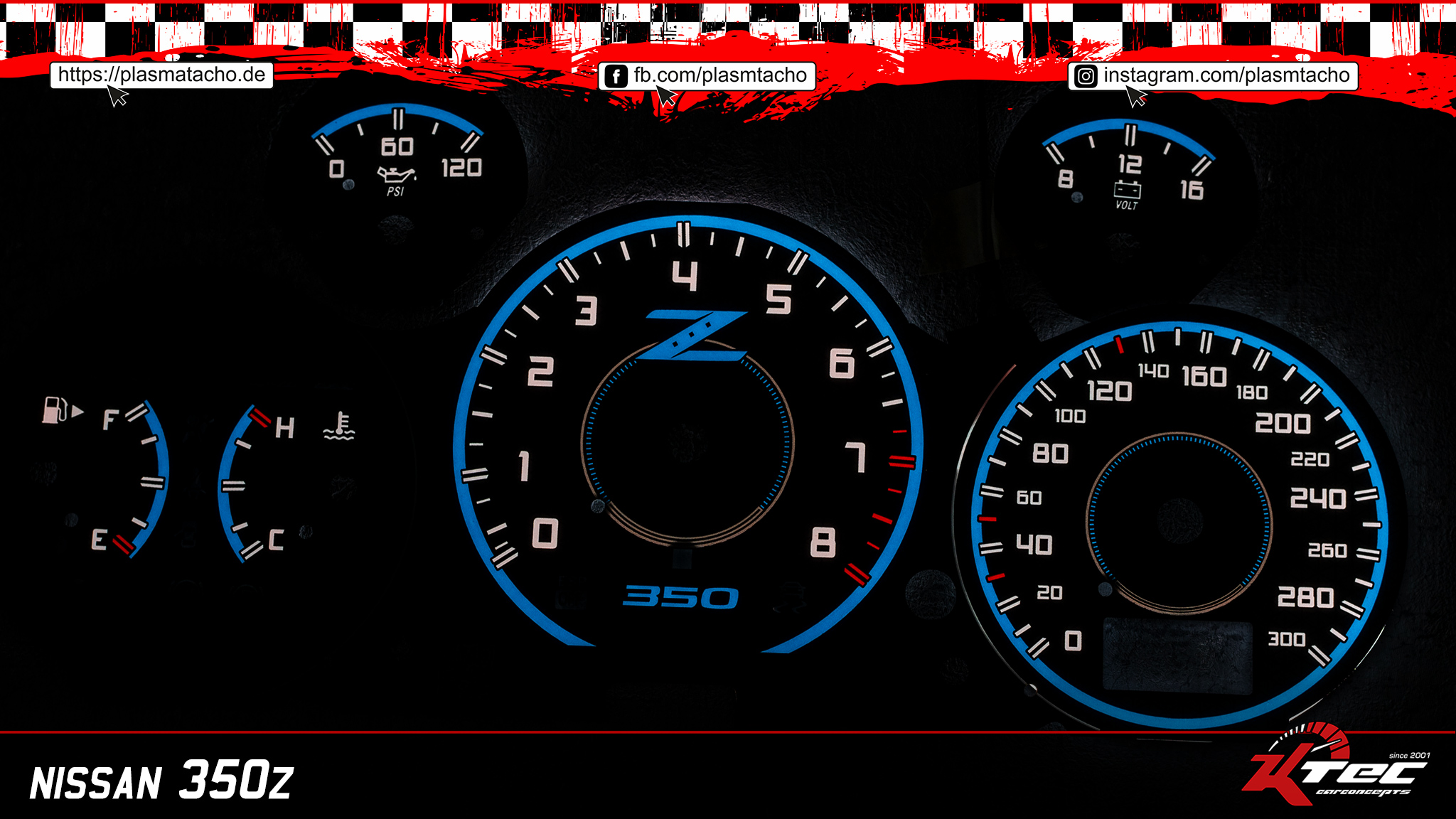Click the 120 PSI gauge number
Screen dimensions: 1456x819
461,168
